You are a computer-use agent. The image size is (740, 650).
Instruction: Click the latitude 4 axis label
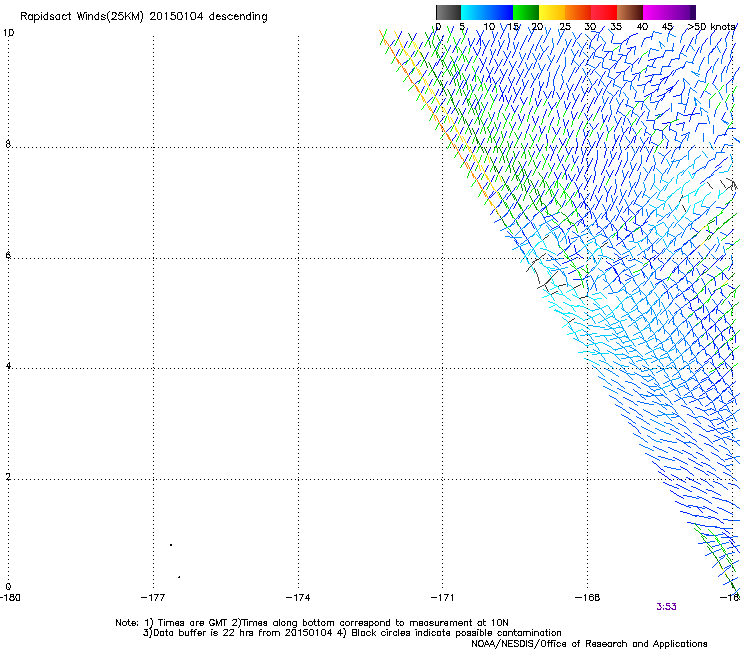tap(8, 366)
